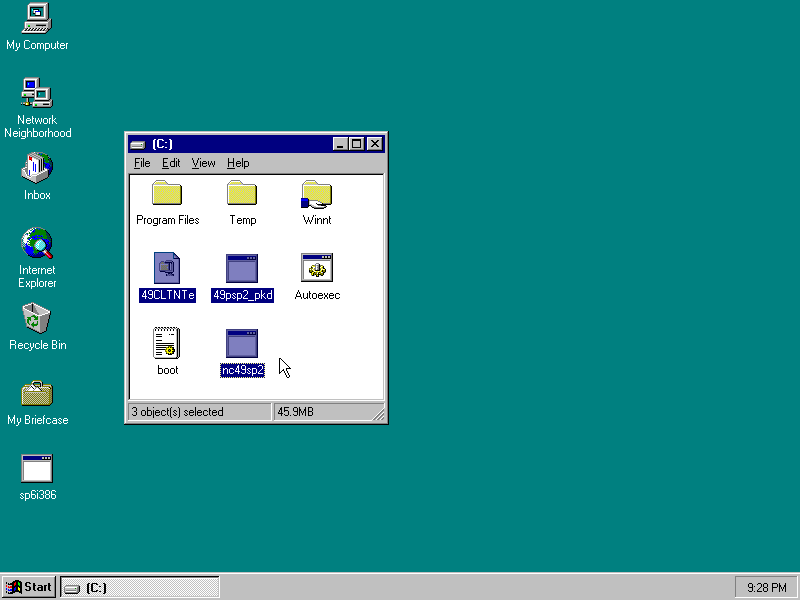Select the Autoexec batch file icon
This screenshot has height=600, width=800.
click(x=317, y=267)
